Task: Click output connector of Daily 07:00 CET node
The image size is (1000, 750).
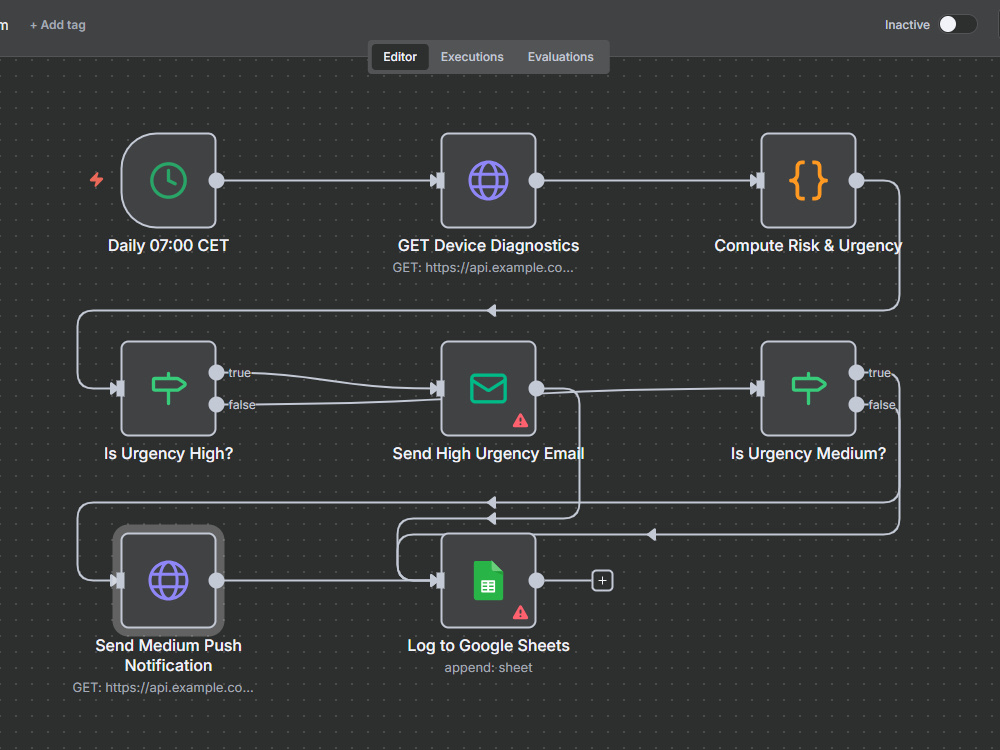Action: click(217, 180)
